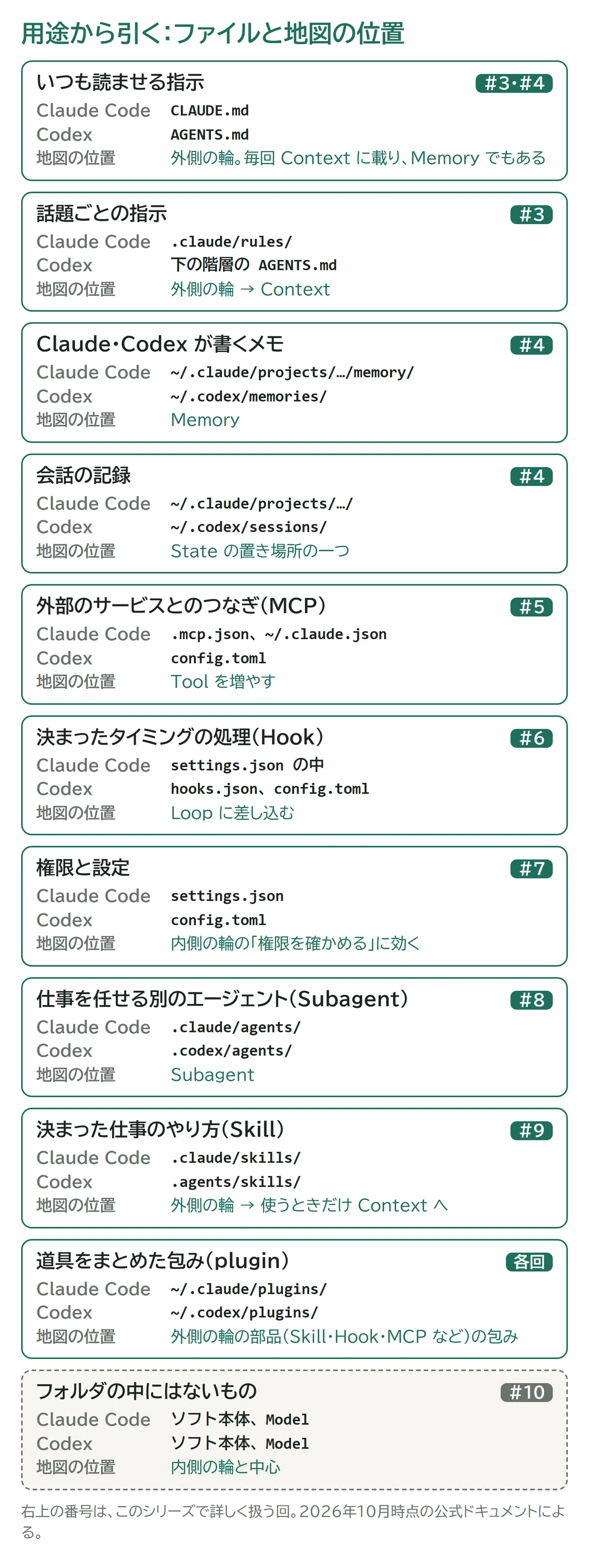Select heading フォルダの中にはないもの

[146, 1391]
